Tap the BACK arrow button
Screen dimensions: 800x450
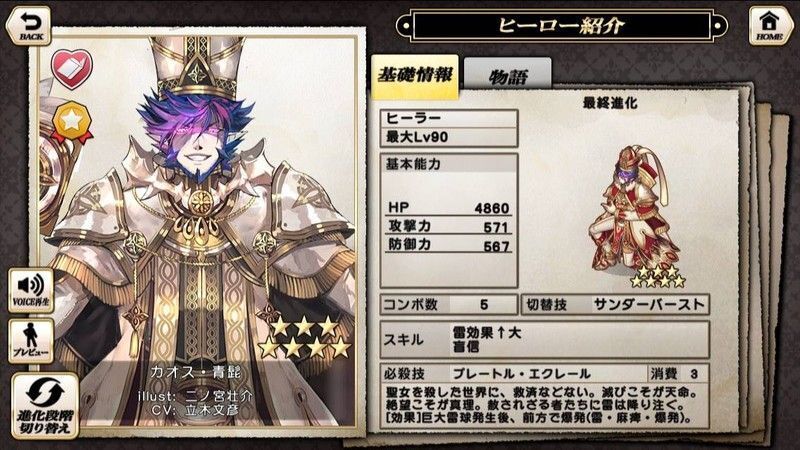tap(29, 25)
